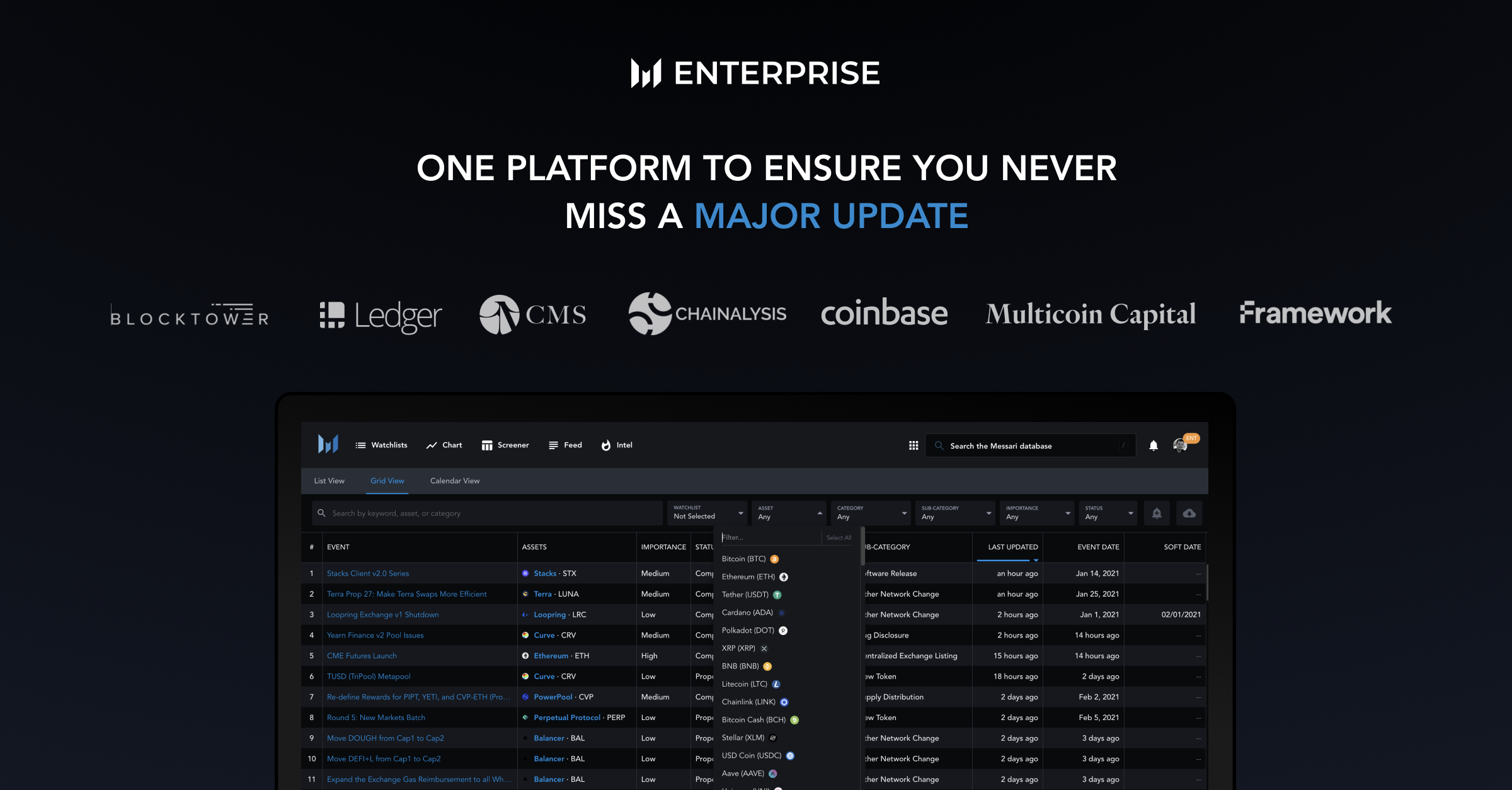Click Select All in asset dropdown
This screenshot has width=1512, height=790.
[x=839, y=537]
